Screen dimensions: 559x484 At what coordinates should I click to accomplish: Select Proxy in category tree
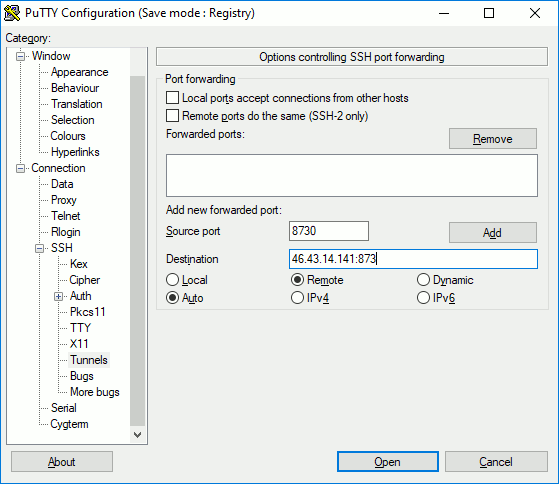tap(64, 200)
